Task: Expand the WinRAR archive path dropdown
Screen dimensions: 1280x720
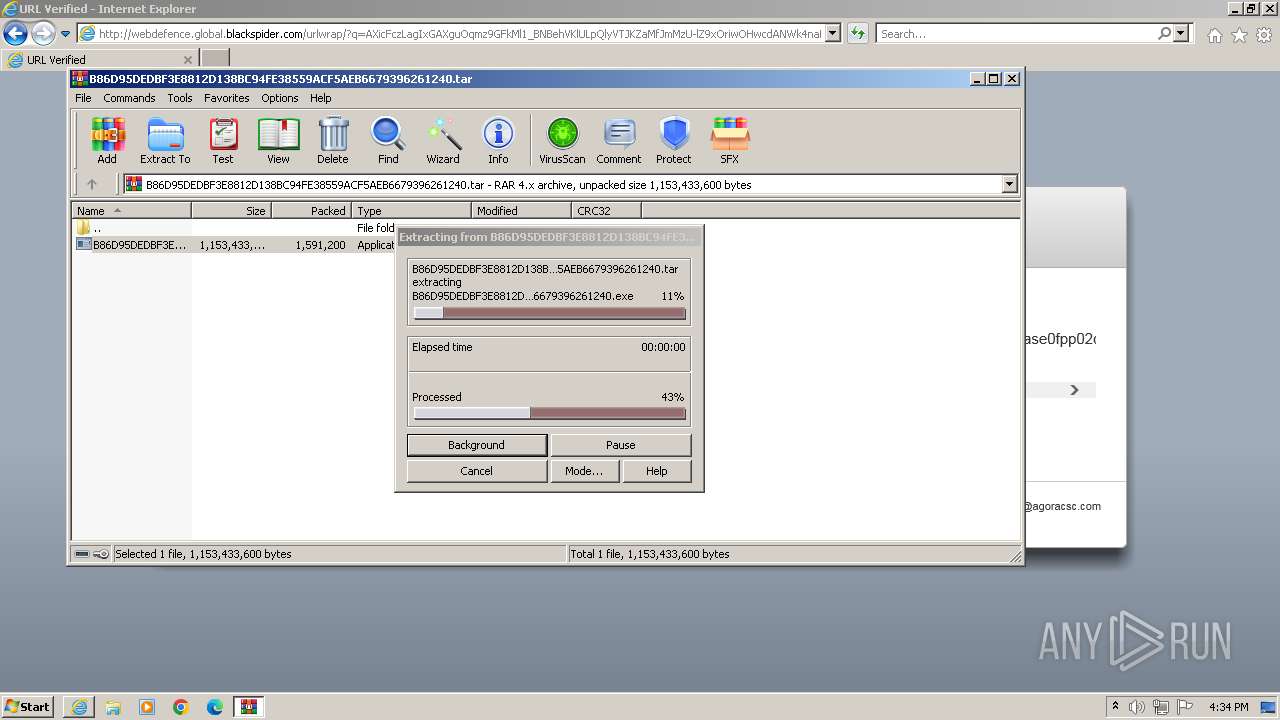Action: 1009,184
